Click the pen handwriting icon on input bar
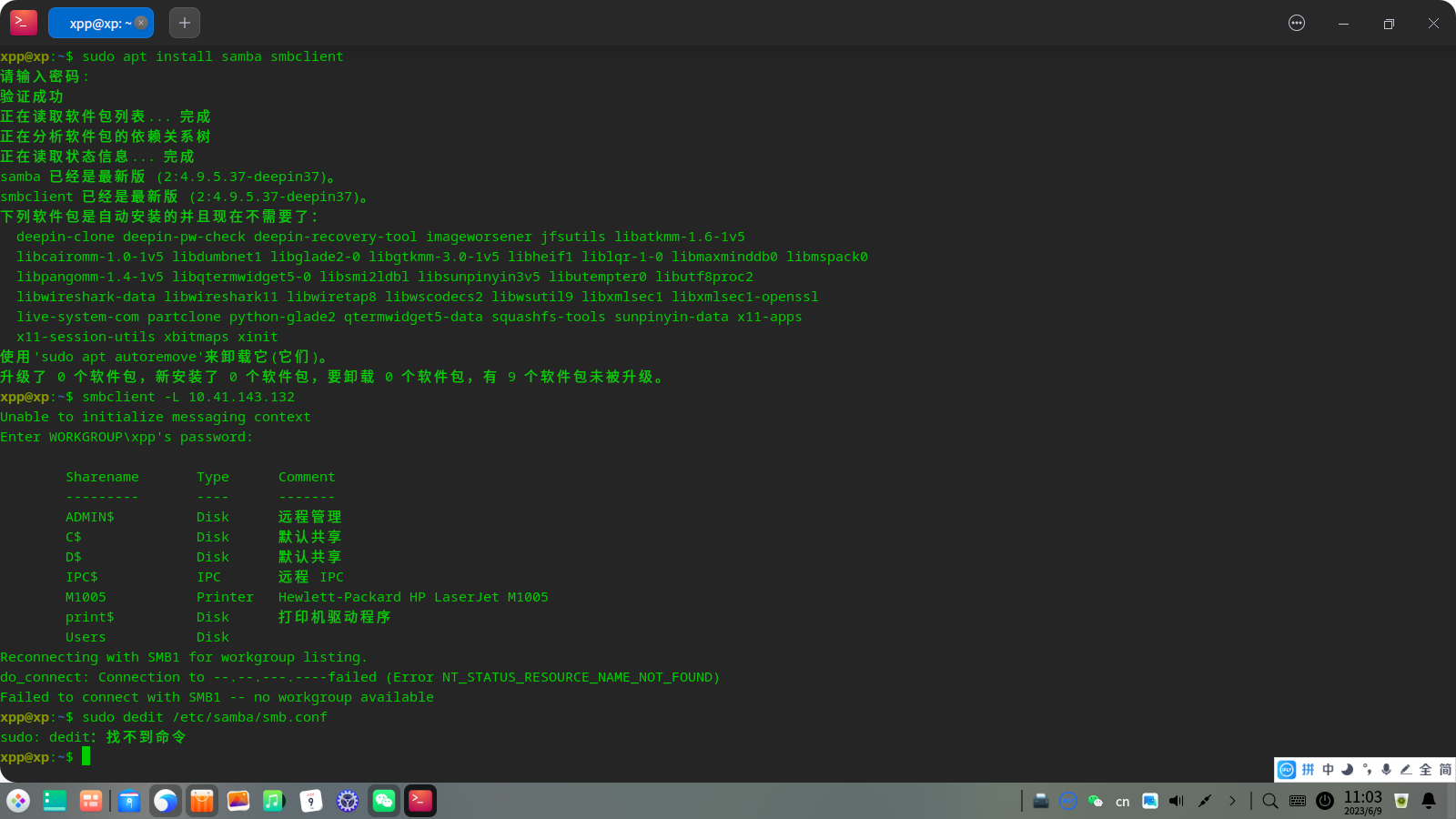The height and width of the screenshot is (819, 1456). click(x=1406, y=770)
